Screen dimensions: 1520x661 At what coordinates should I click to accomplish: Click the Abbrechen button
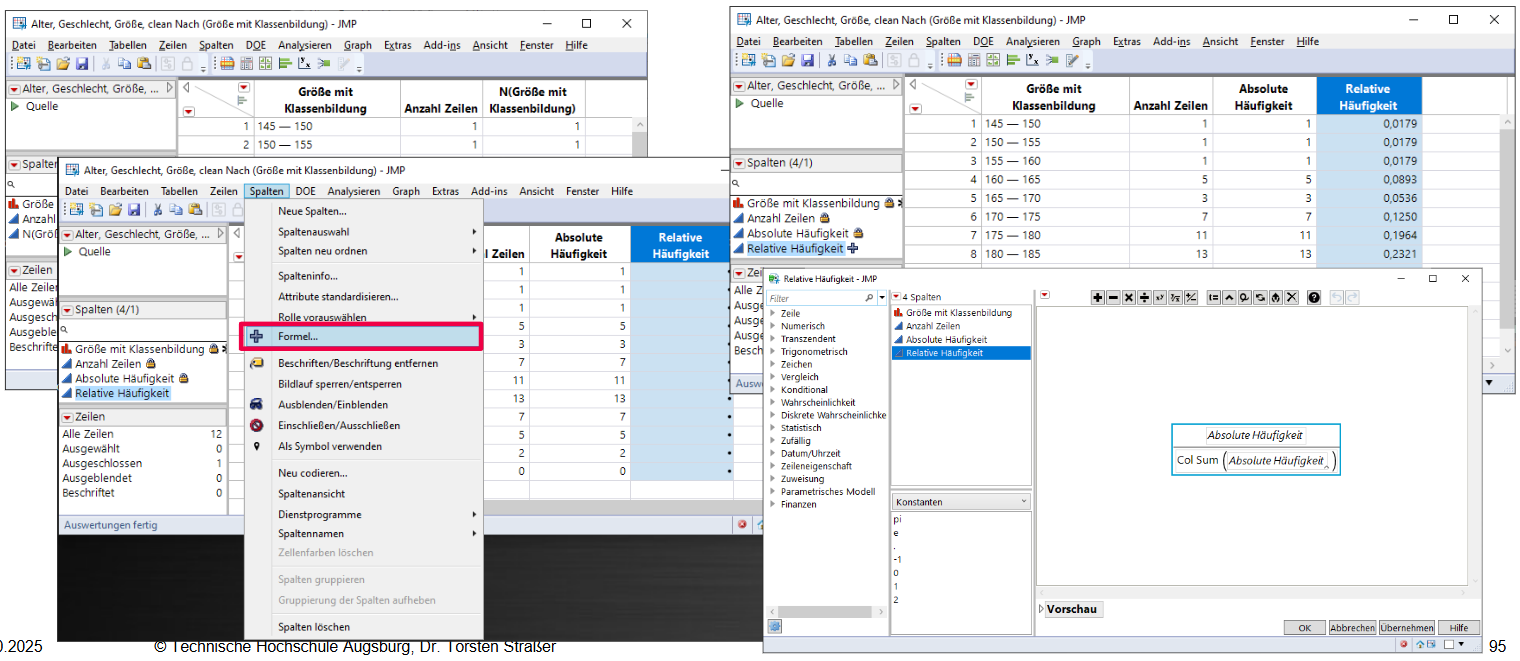(1352, 628)
